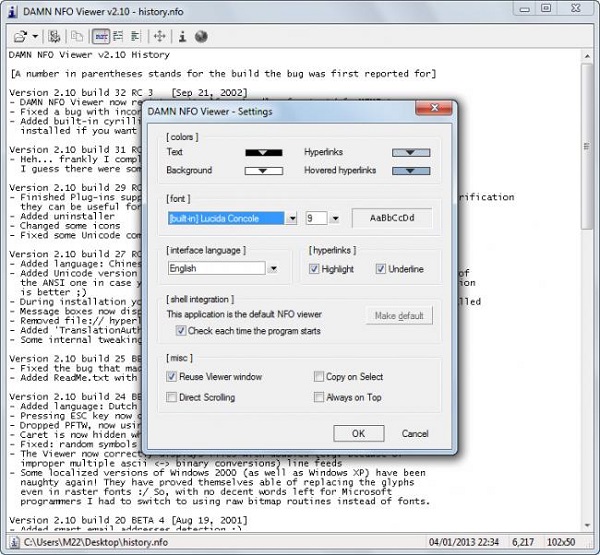Click the 'DAMN NFO Viewer v2.10 History' heading line
Screen dimensions: 600x555
click(x=89, y=55)
